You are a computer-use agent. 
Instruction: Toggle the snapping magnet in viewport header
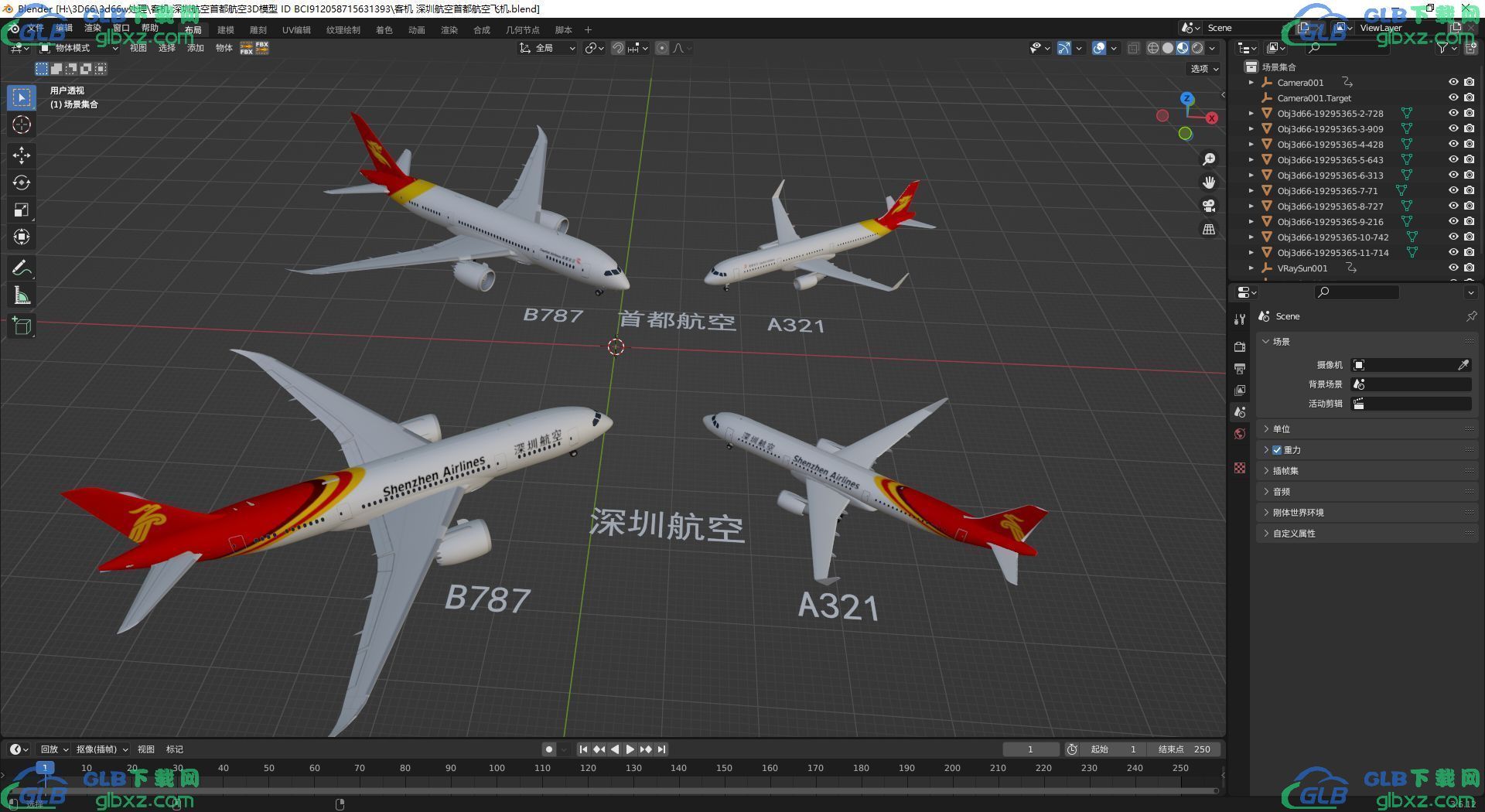click(x=618, y=48)
